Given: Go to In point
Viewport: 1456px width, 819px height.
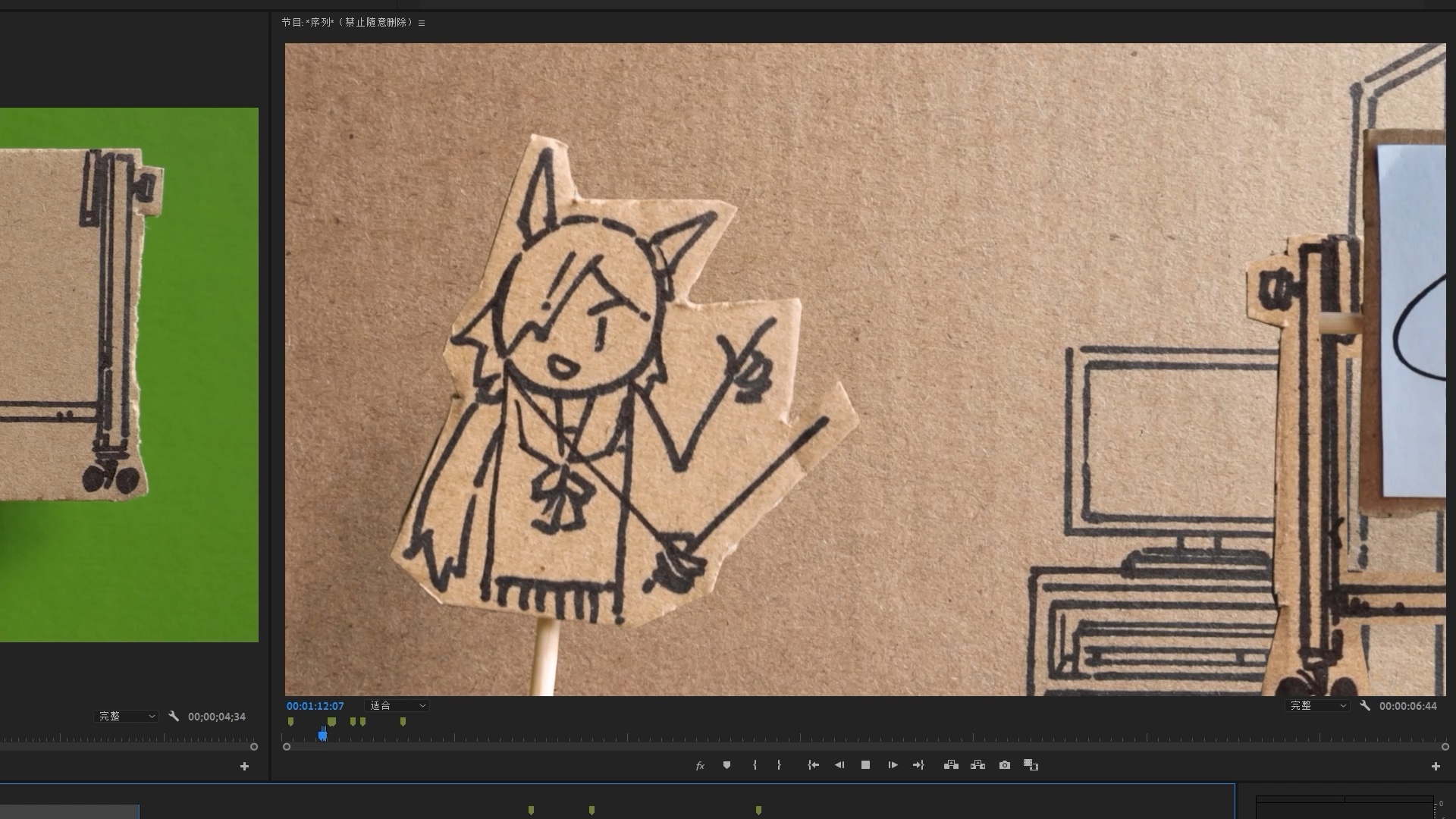Looking at the screenshot, I should pyautogui.click(x=813, y=765).
